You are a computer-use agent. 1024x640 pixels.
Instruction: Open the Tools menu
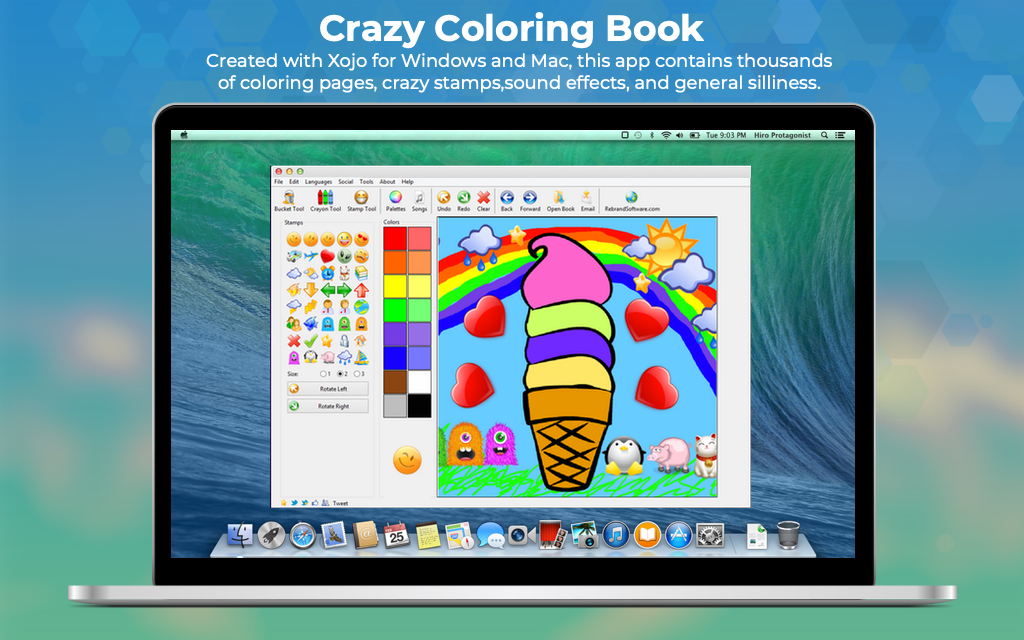tap(366, 182)
